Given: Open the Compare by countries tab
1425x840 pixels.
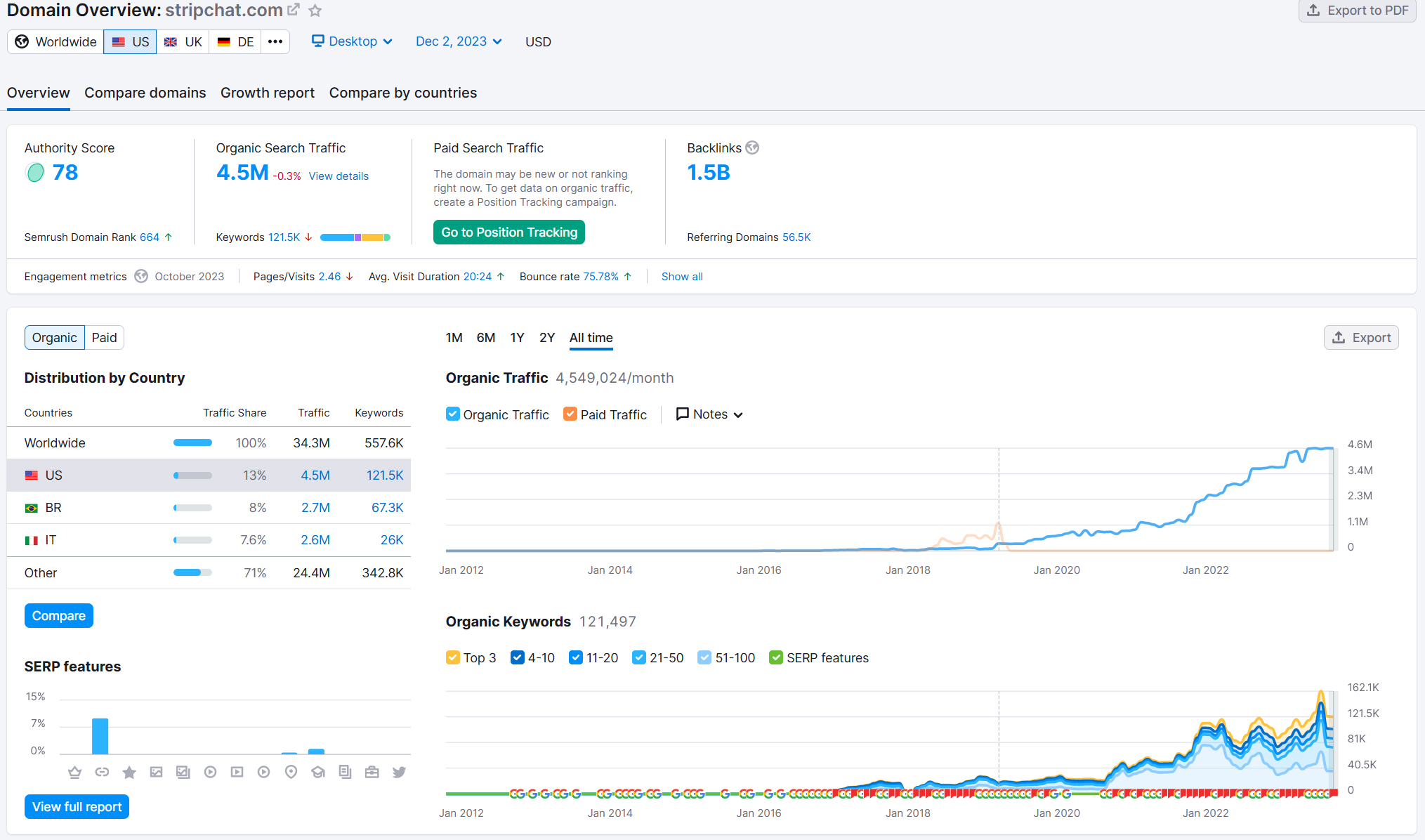Looking at the screenshot, I should pos(403,93).
